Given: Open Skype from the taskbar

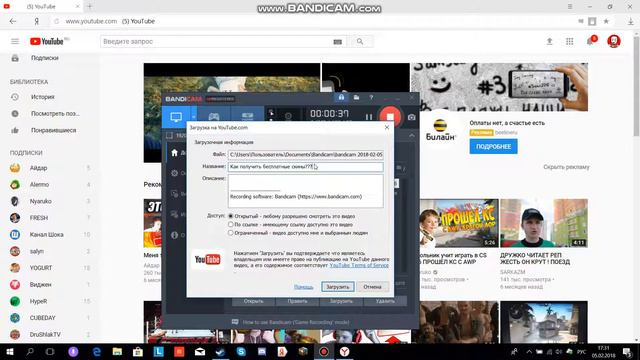Looking at the screenshot, I should tap(241, 351).
